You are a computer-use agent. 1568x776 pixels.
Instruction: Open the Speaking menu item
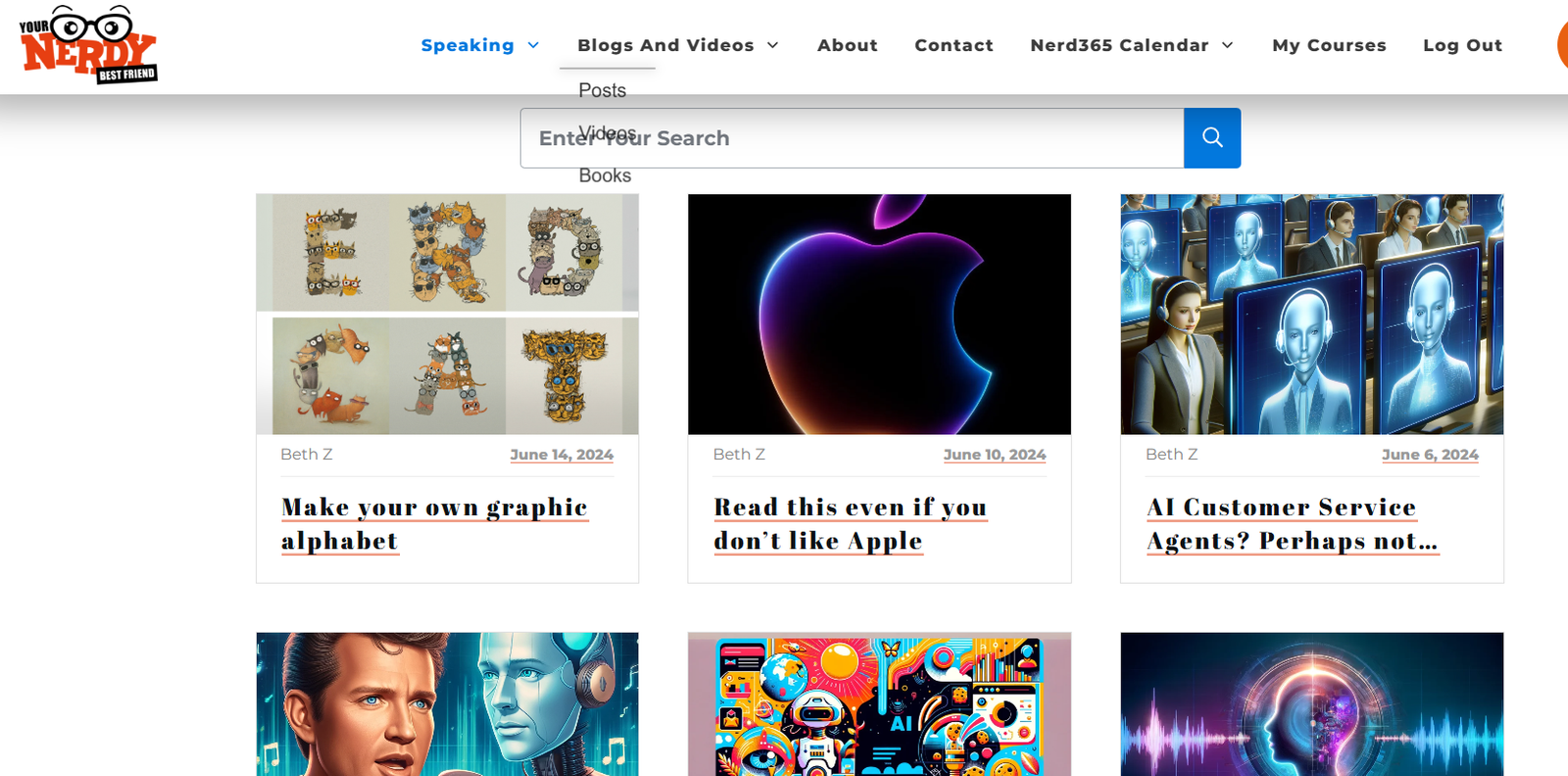(x=467, y=45)
